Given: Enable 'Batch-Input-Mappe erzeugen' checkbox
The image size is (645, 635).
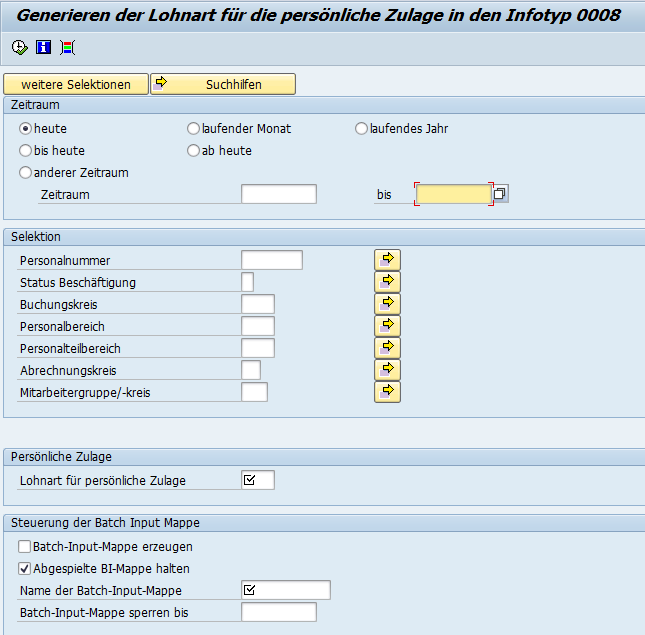Looking at the screenshot, I should tap(25, 547).
